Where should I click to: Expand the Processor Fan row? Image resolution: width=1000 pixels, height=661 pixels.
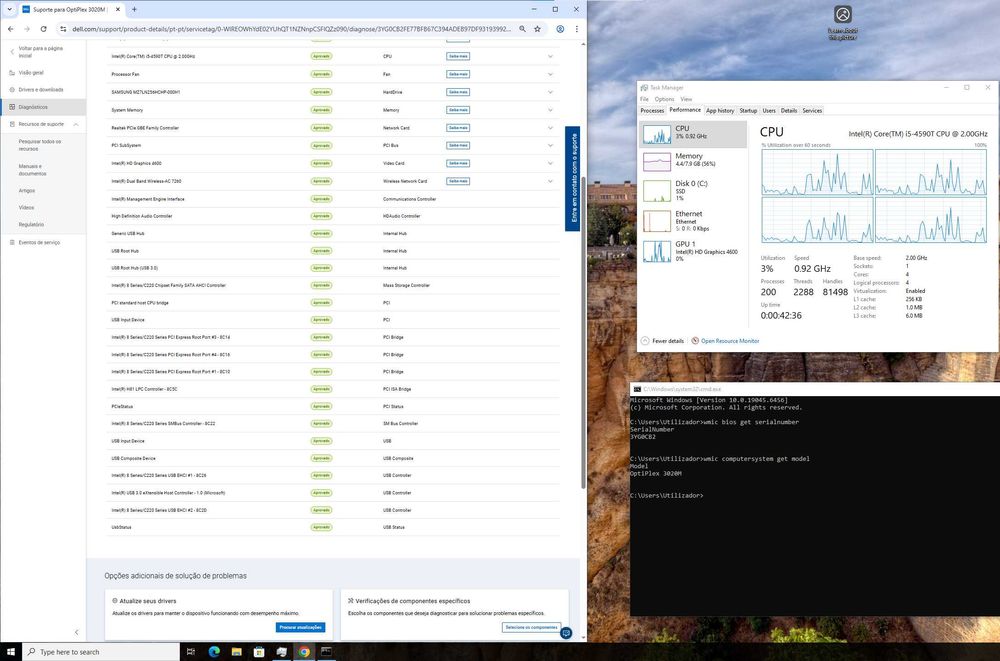(x=550, y=74)
